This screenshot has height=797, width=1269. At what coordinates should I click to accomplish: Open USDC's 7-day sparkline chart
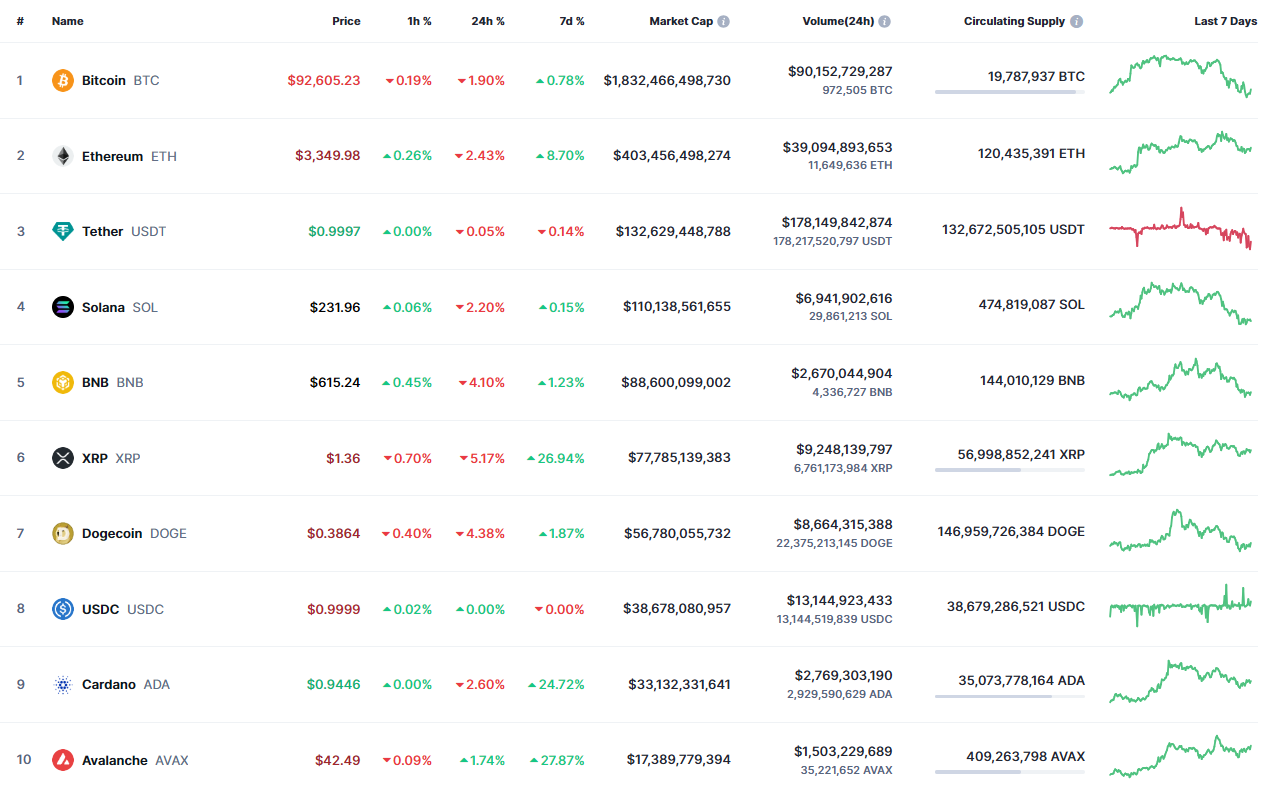tap(1181, 605)
